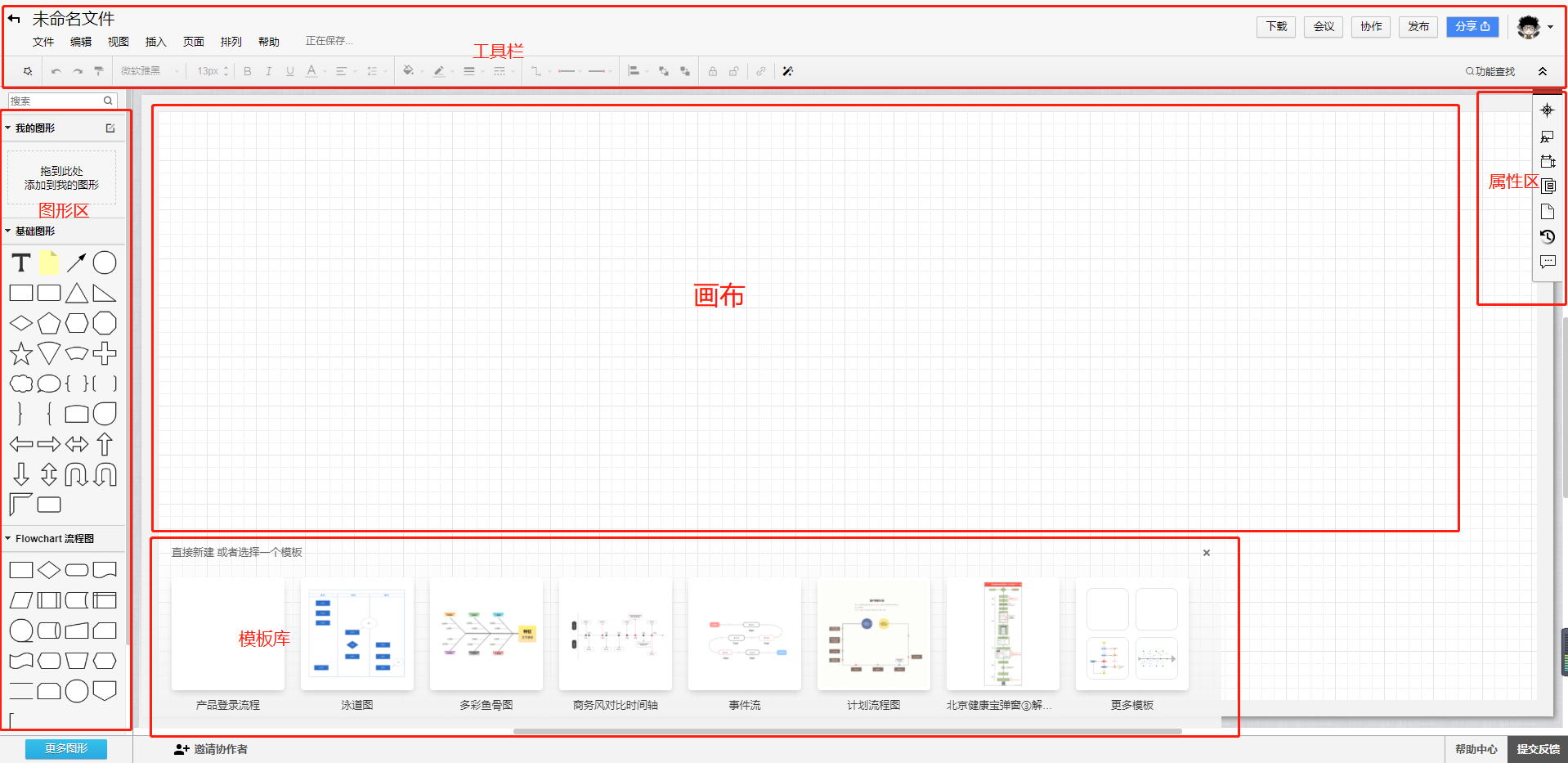Click the undo arrow in the toolbar

(56, 71)
